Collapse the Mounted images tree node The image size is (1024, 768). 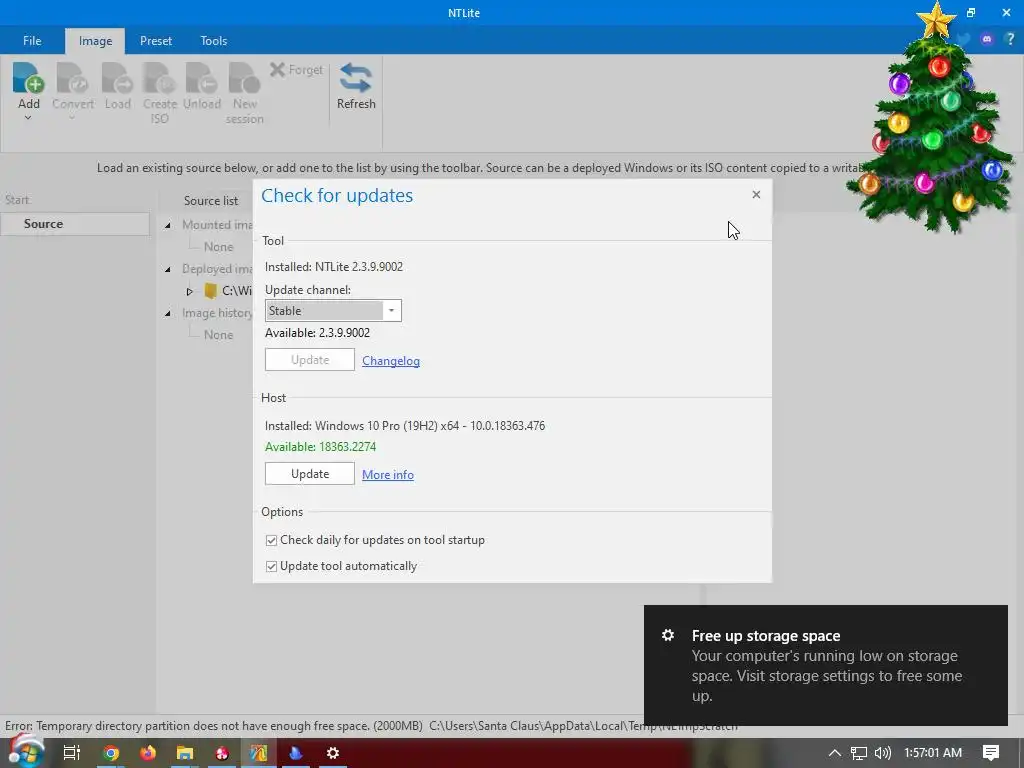coord(168,225)
